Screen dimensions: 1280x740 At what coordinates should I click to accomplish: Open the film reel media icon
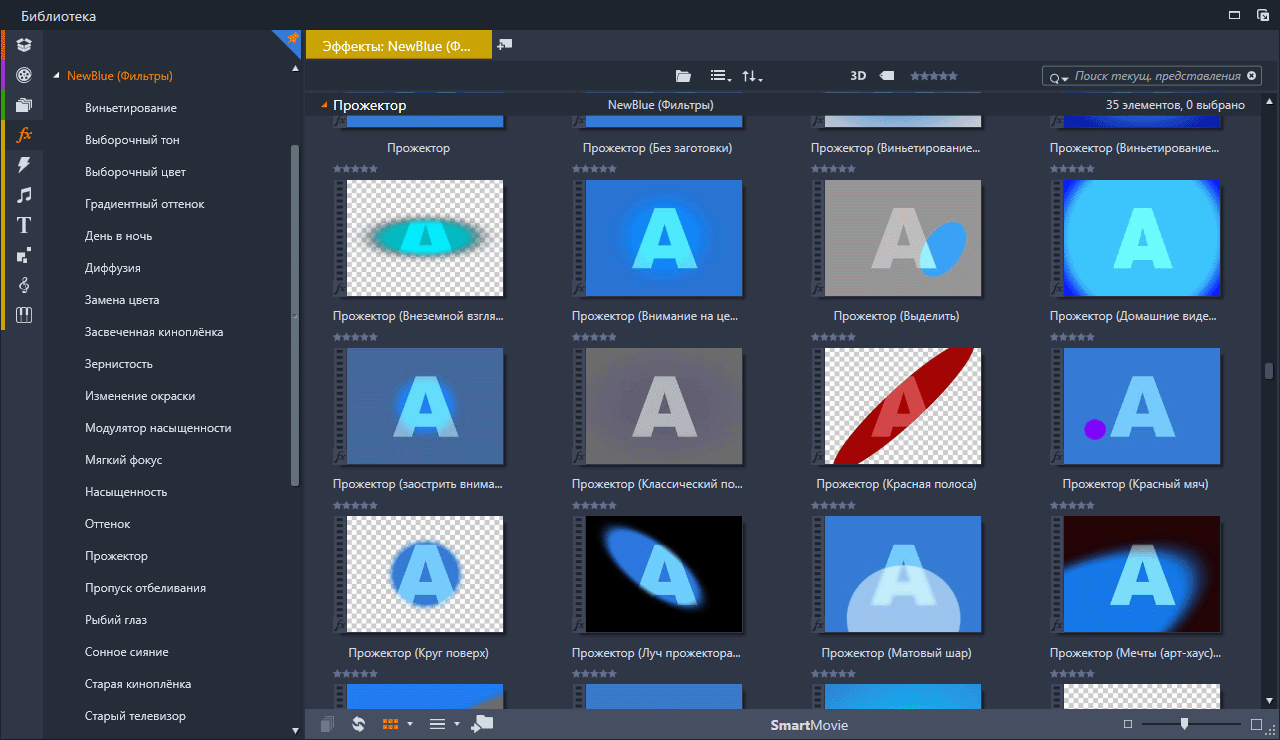25,74
